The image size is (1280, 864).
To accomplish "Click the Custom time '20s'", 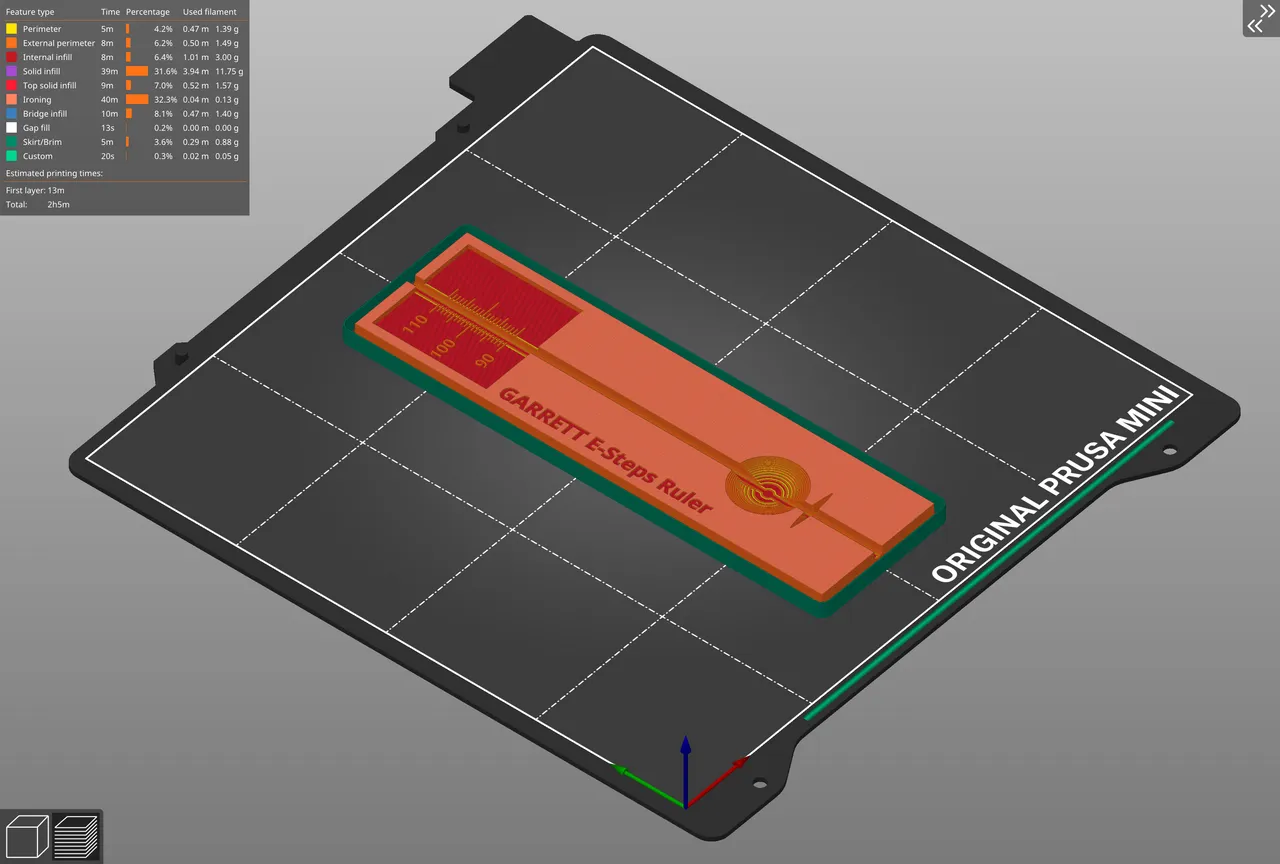I will click(x=107, y=156).
